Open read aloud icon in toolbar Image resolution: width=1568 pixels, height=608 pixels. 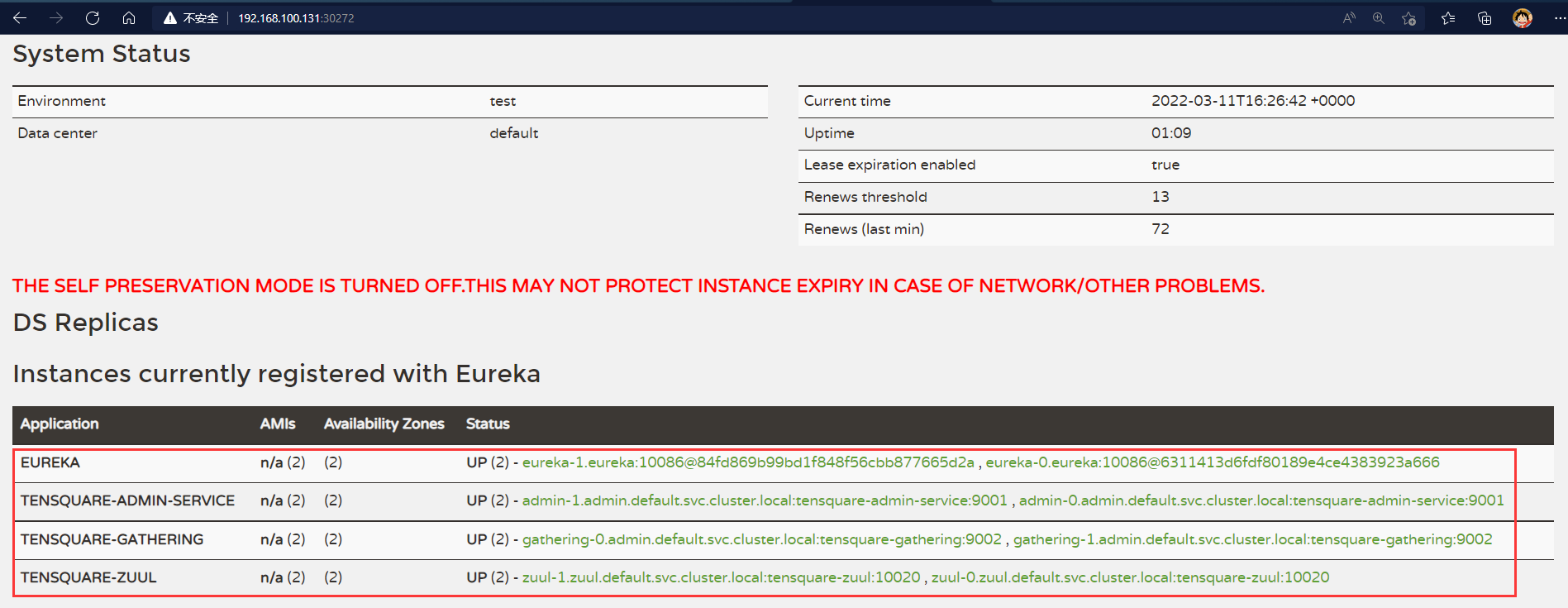[x=1349, y=17]
